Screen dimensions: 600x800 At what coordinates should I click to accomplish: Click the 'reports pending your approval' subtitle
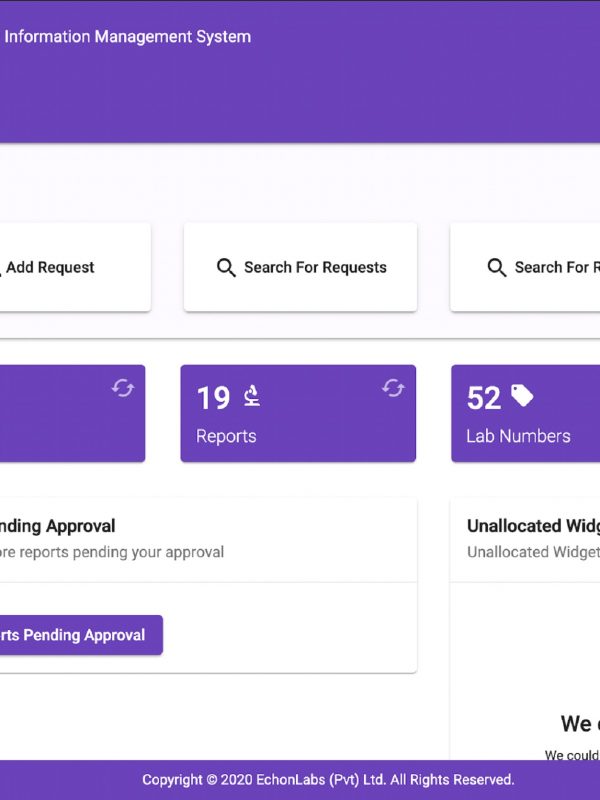click(112, 552)
